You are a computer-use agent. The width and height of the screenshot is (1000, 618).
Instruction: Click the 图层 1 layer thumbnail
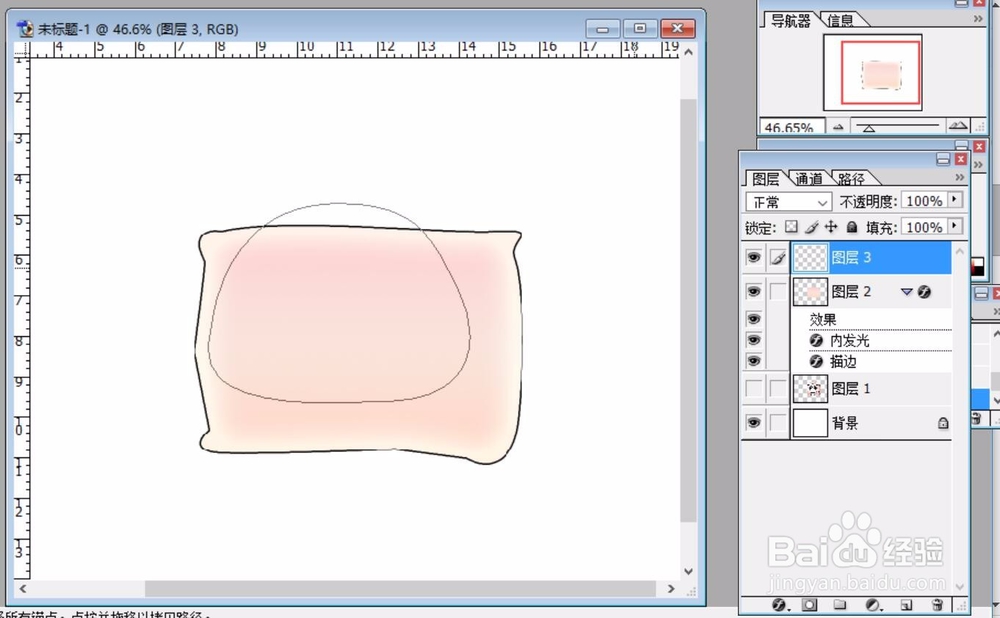pos(811,388)
